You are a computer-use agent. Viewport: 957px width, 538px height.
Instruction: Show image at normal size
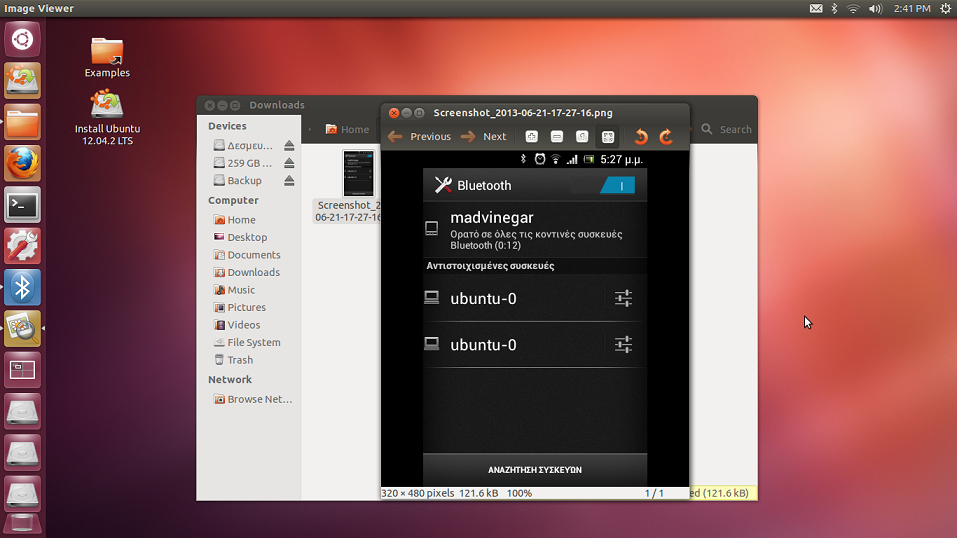pyautogui.click(x=582, y=137)
